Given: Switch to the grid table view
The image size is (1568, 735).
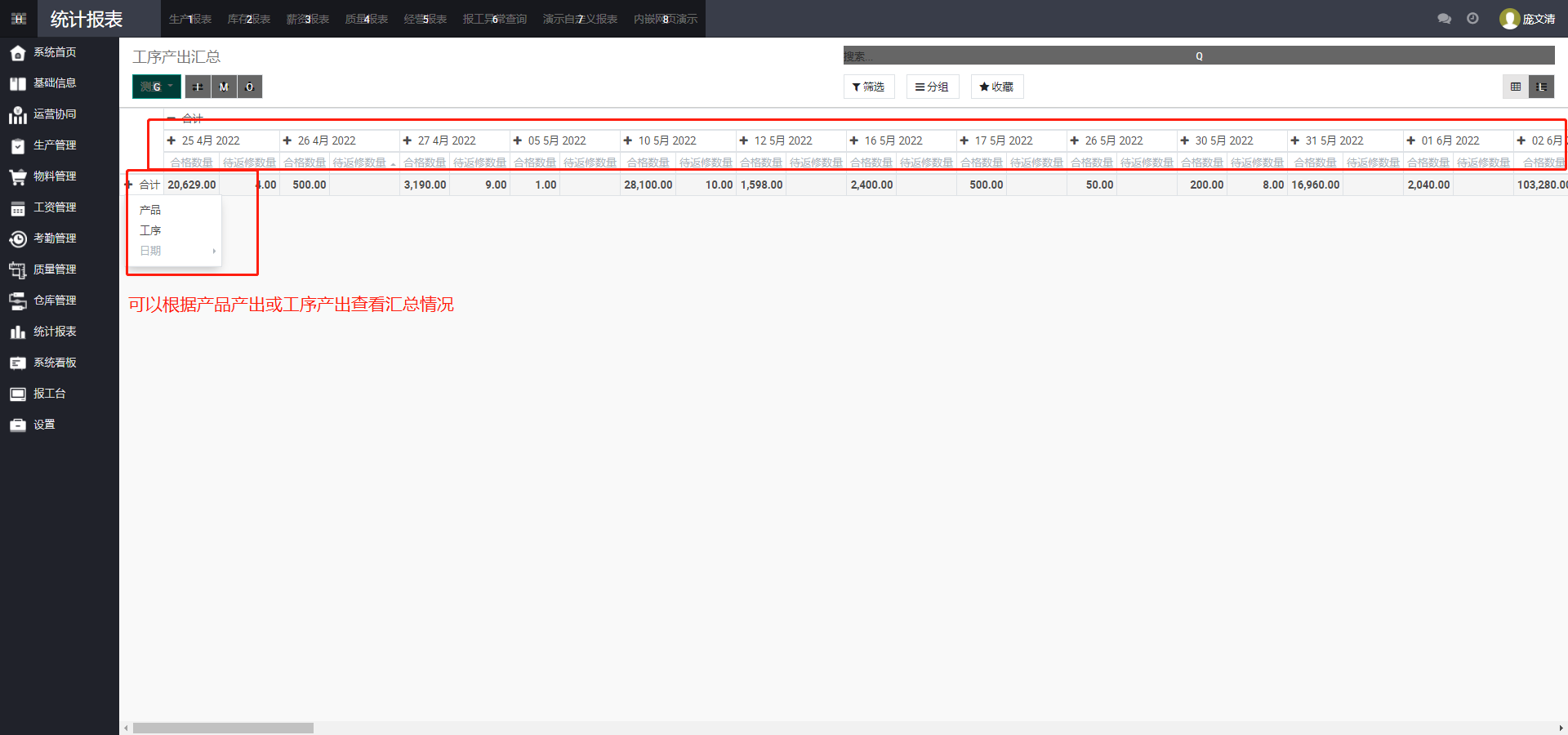Looking at the screenshot, I should (x=1515, y=87).
